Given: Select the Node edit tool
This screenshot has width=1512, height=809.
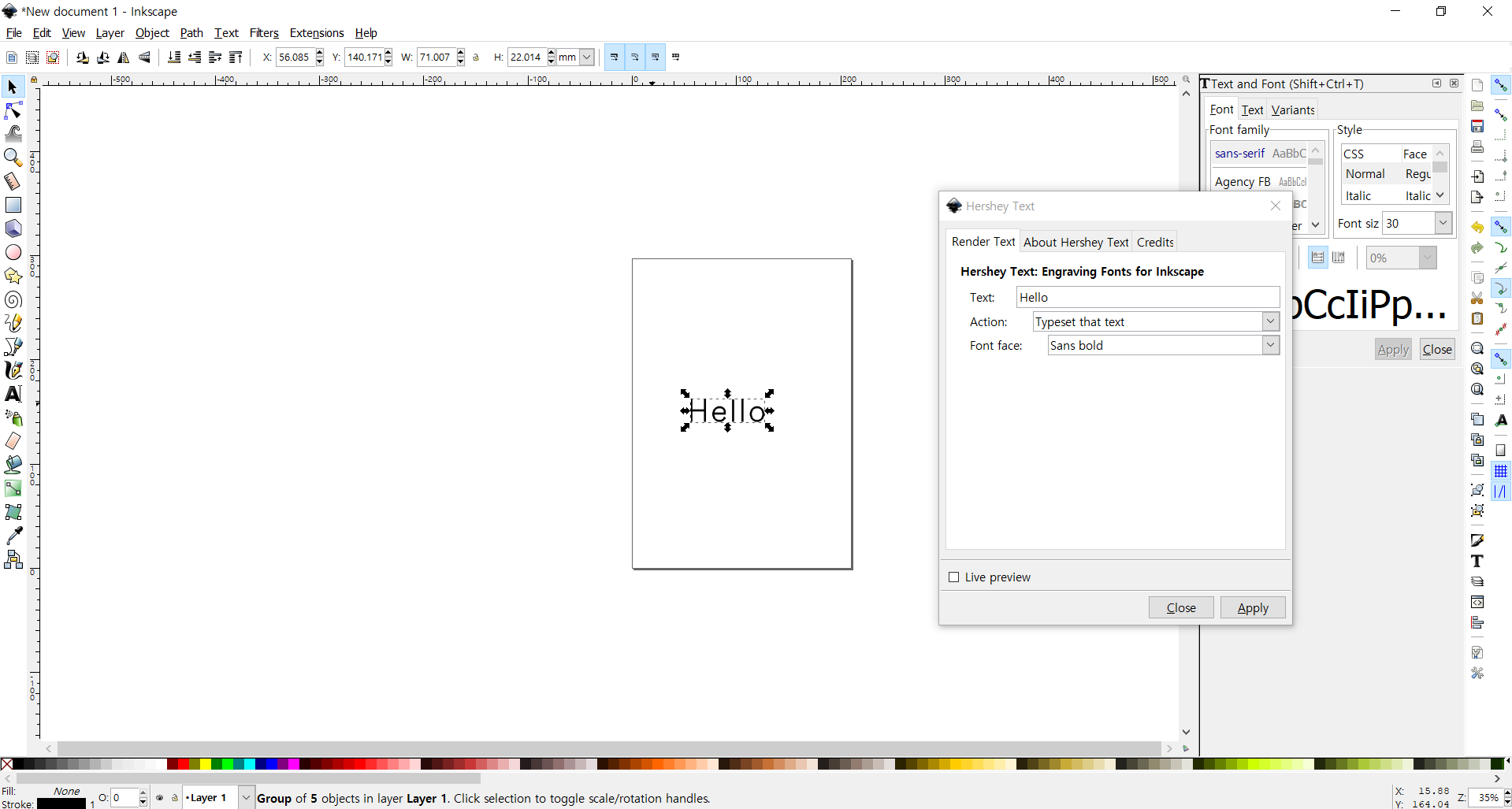Looking at the screenshot, I should pos(13,110).
